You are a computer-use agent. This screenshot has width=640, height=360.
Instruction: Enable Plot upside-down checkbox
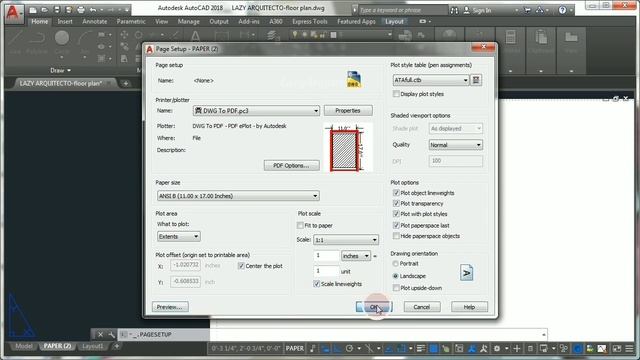(396, 288)
